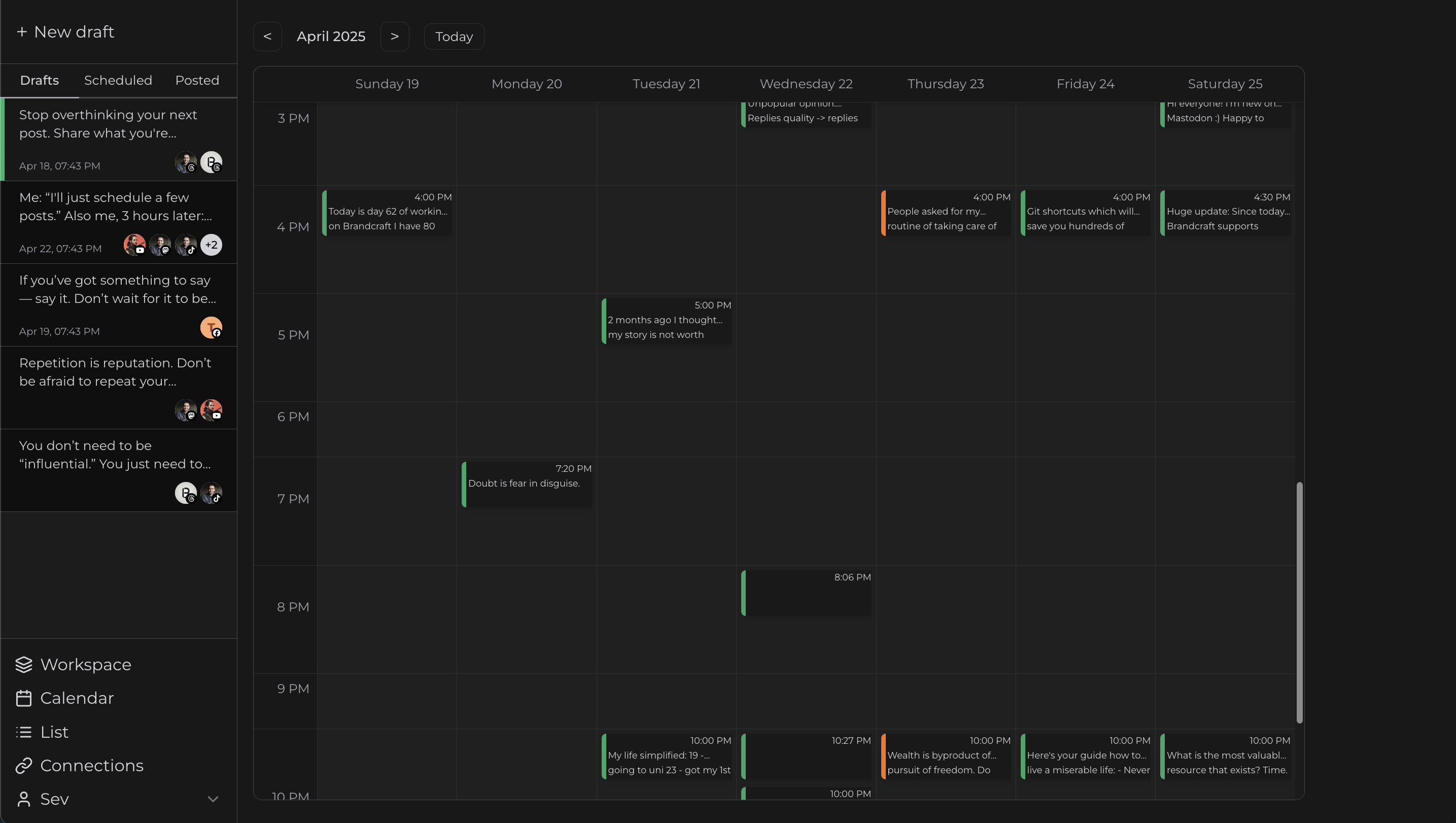Expand the Sev account chevron
Viewport: 1456px width, 823px height.
pos(213,799)
